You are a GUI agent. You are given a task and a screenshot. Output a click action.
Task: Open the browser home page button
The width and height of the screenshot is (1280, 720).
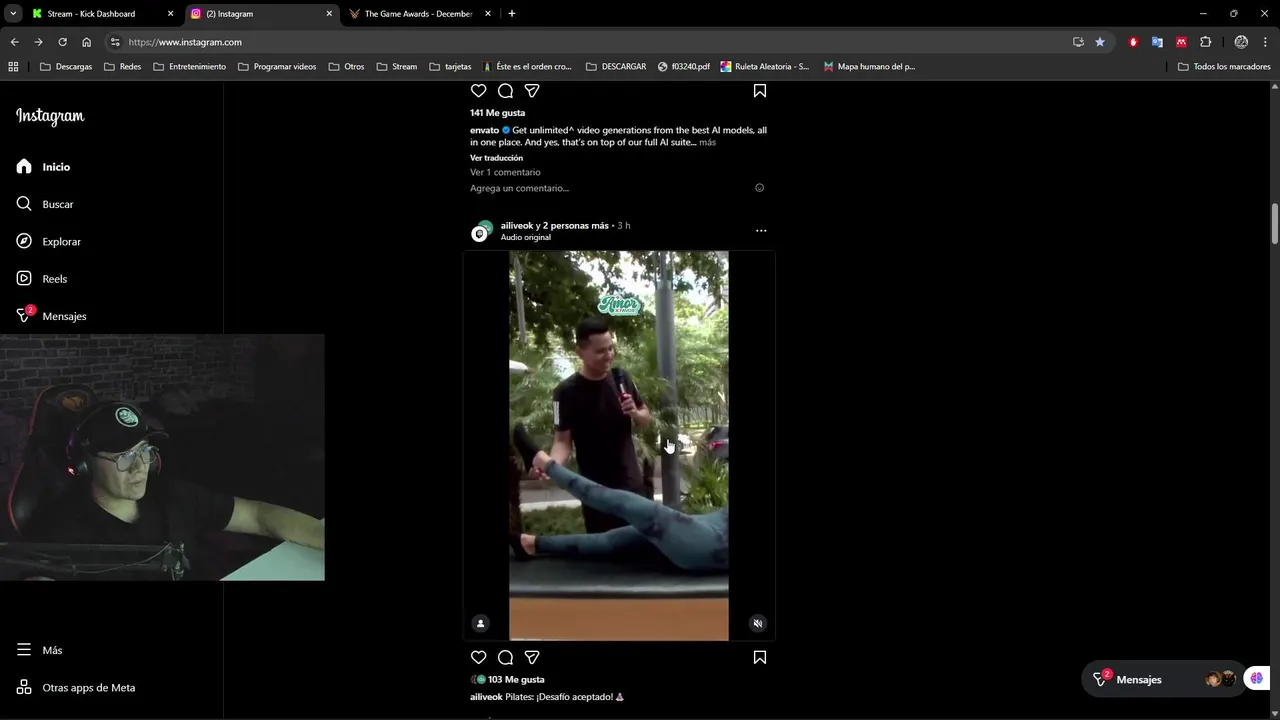86,42
